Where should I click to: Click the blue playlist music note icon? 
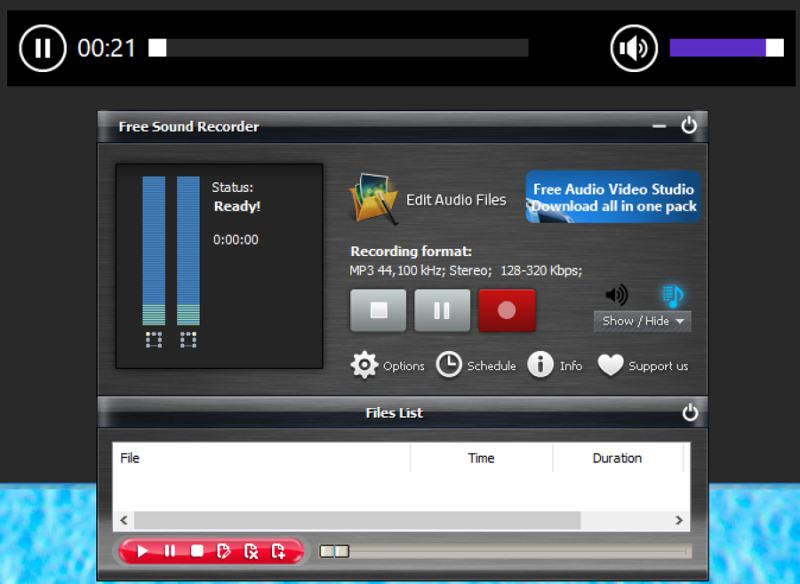(x=672, y=295)
